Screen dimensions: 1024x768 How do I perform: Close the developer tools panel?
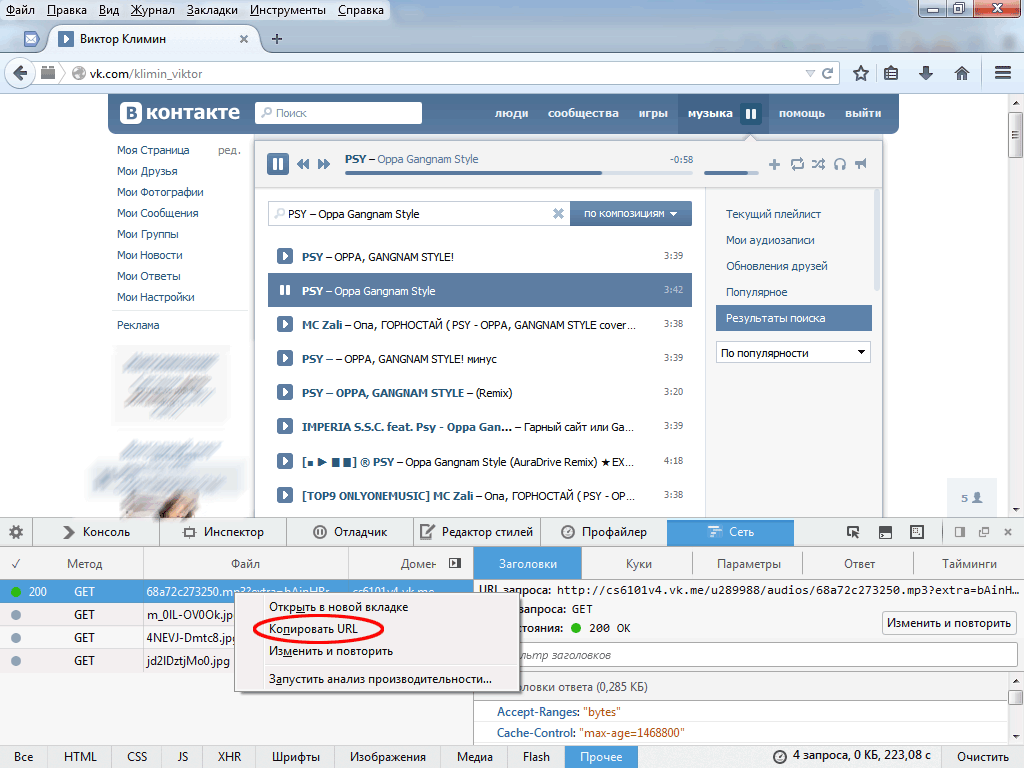tap(1008, 532)
